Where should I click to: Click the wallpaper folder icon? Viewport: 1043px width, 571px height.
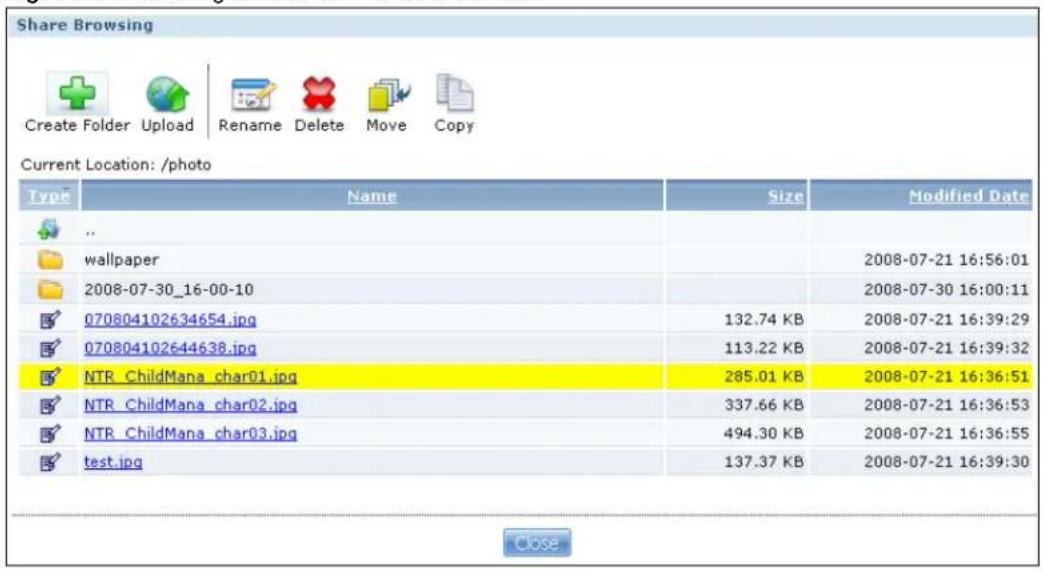coord(50,260)
